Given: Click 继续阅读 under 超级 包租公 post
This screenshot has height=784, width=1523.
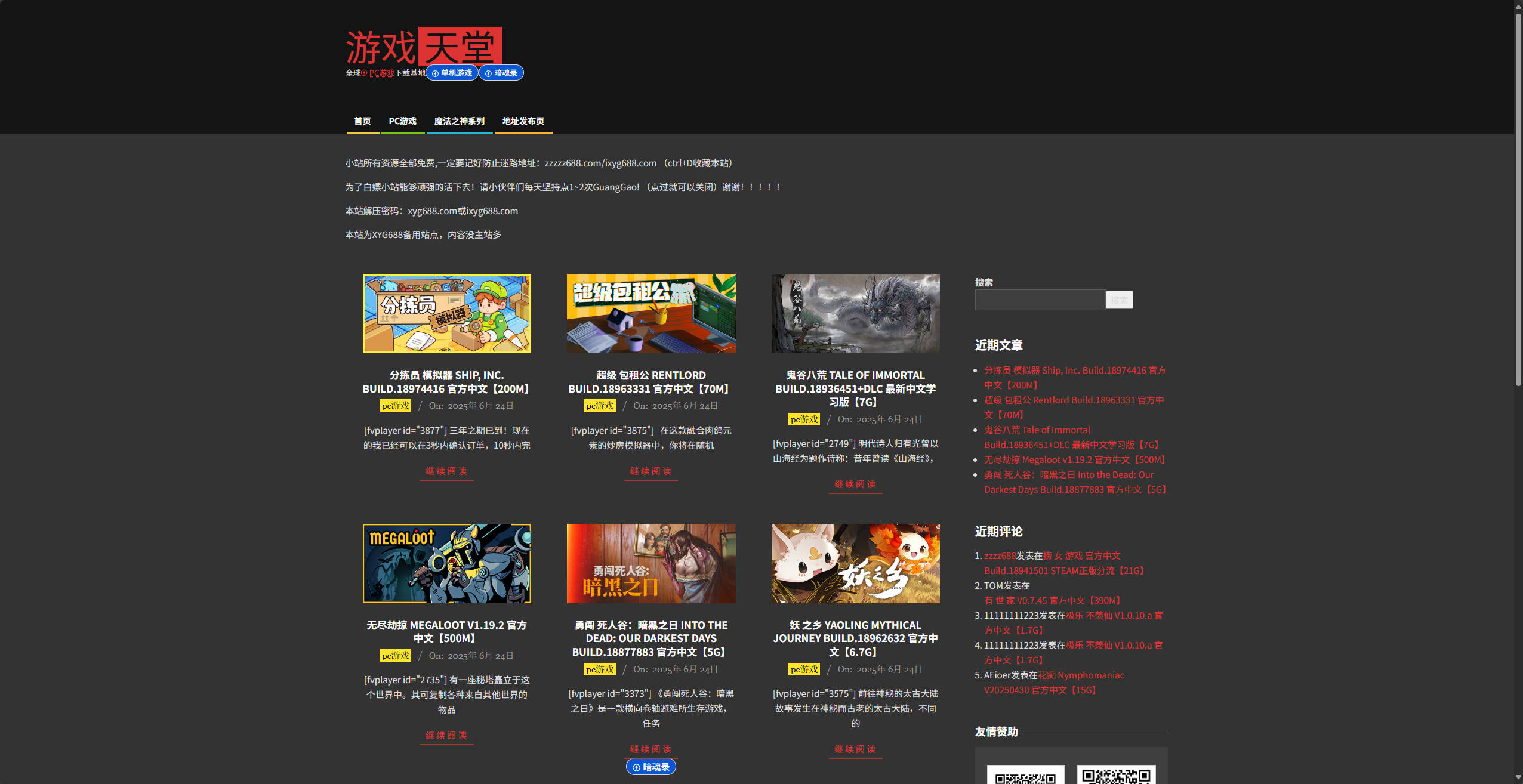Looking at the screenshot, I should [x=651, y=471].
